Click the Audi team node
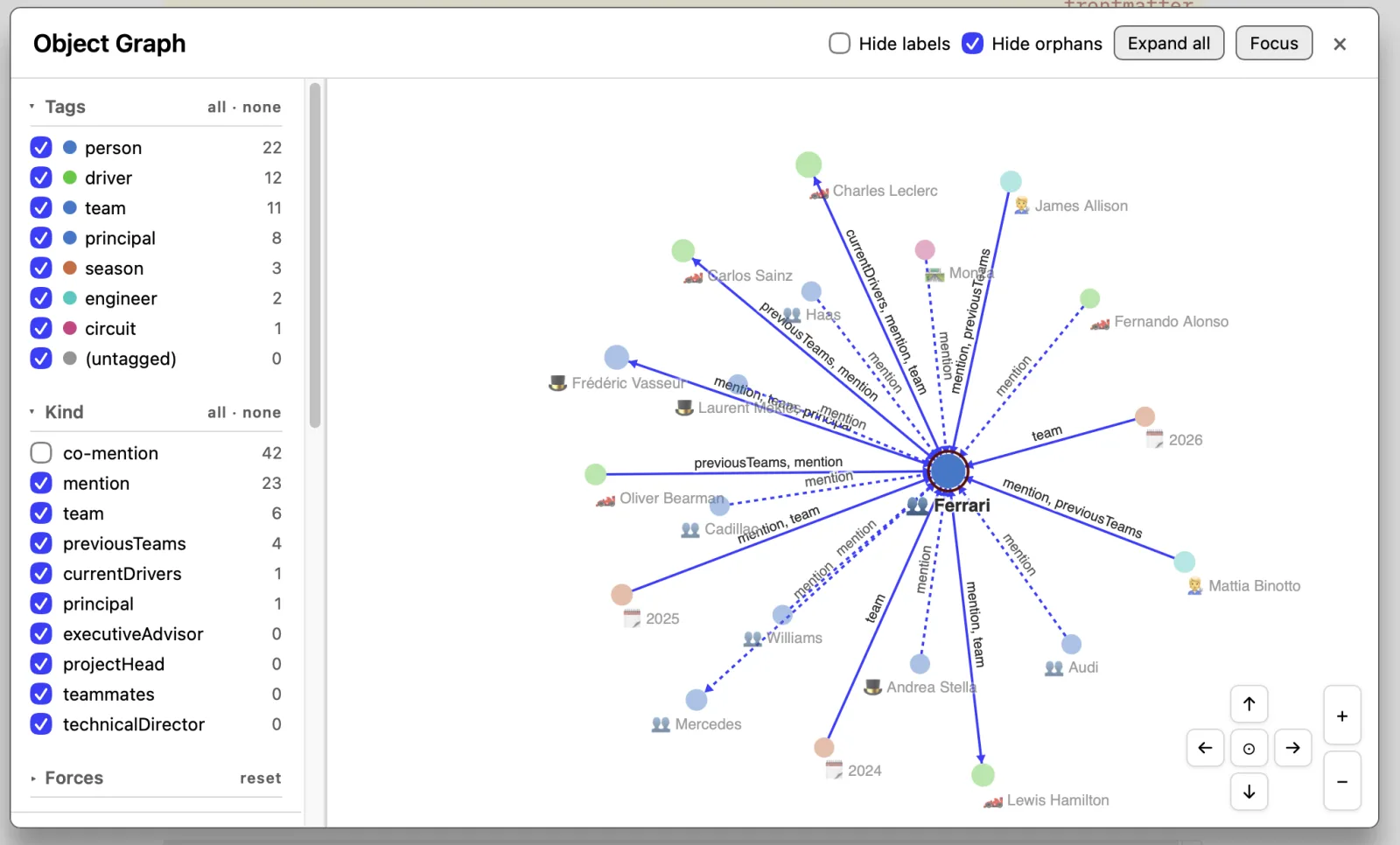The height and width of the screenshot is (845, 1400). point(1071,645)
